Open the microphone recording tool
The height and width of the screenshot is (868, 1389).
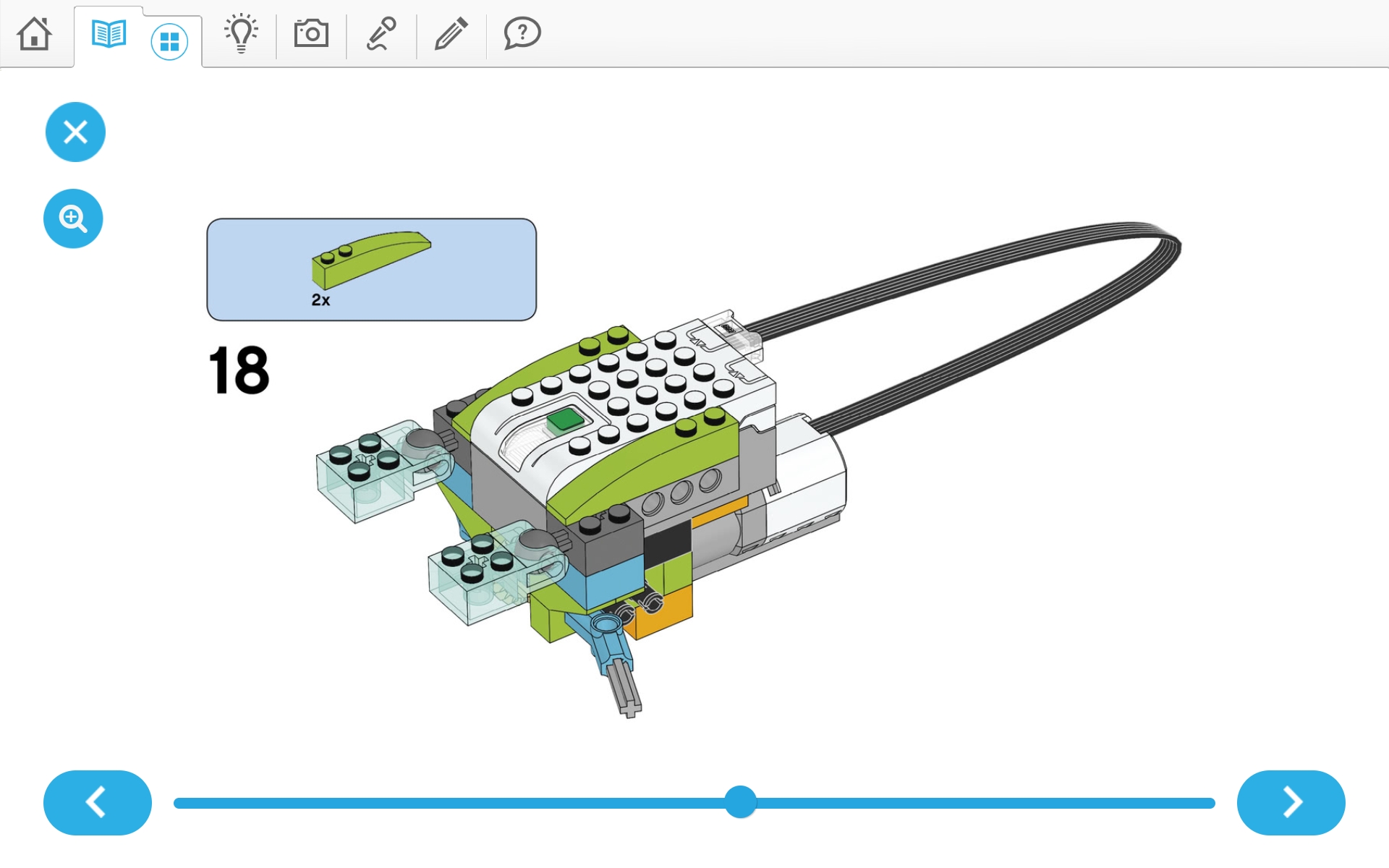381,33
